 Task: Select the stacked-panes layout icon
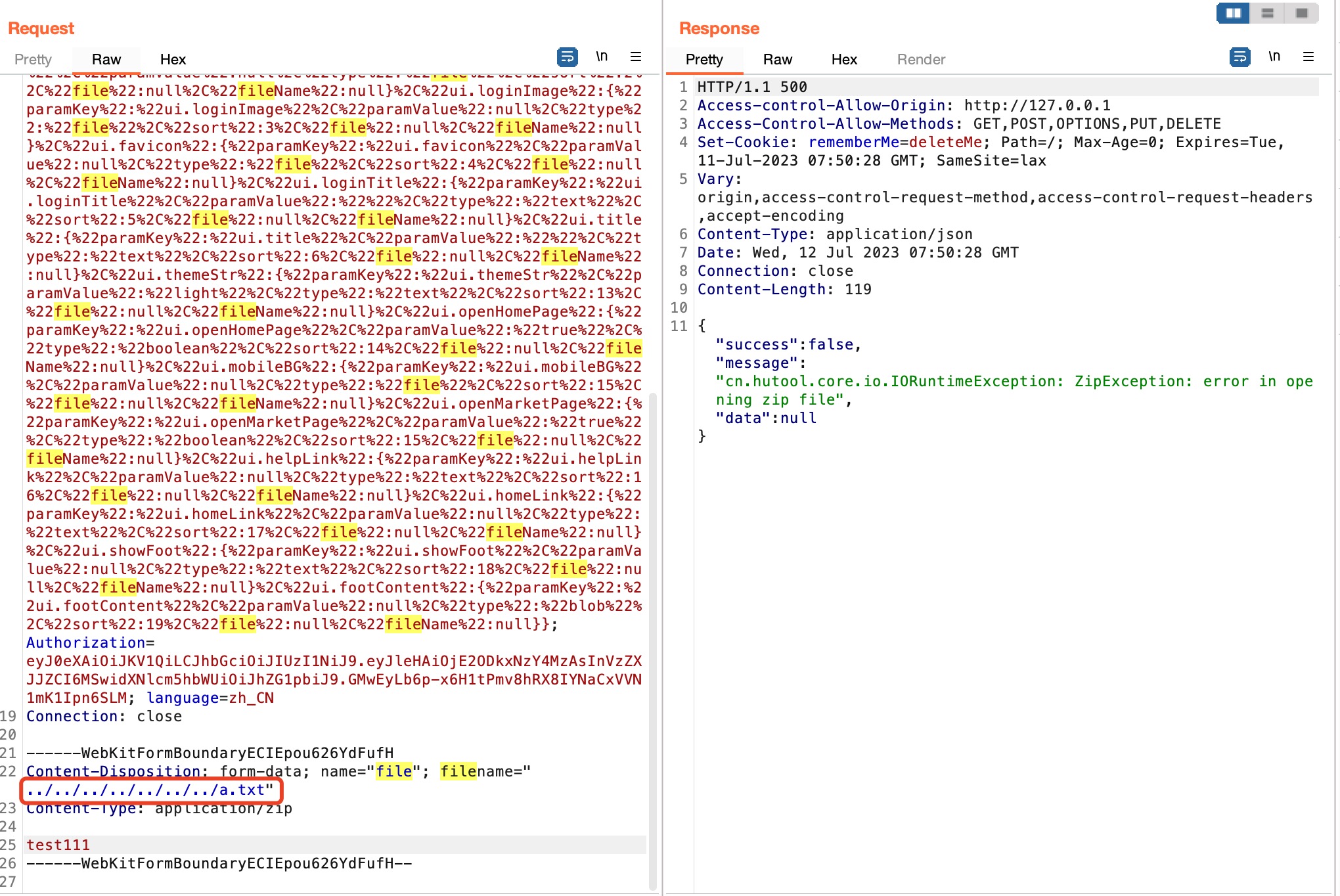pos(1268,12)
